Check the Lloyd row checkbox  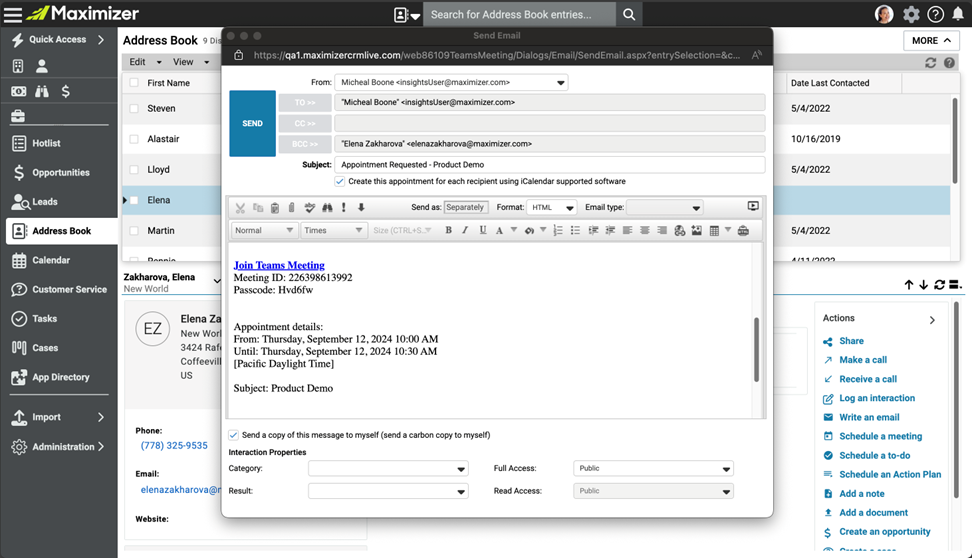(134, 169)
